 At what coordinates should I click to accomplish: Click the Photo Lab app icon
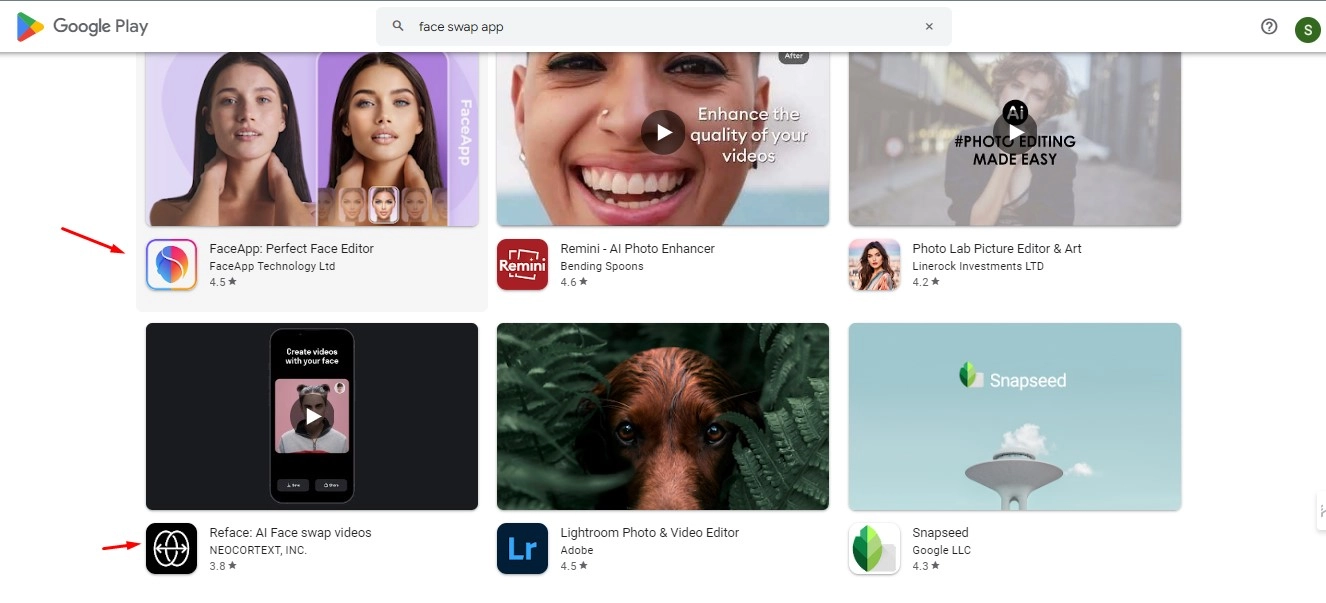click(x=874, y=265)
